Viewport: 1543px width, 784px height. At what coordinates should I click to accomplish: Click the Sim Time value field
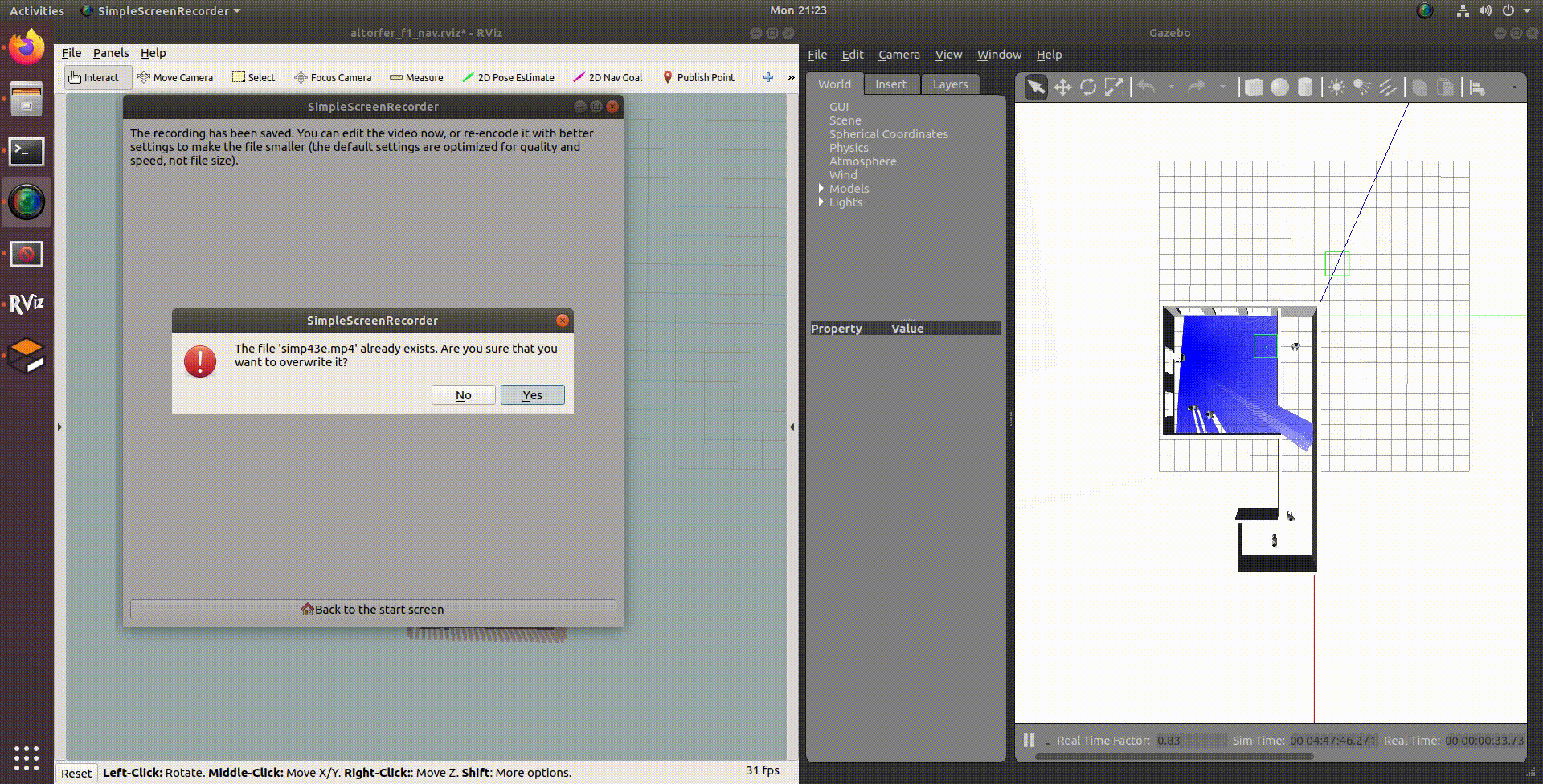click(x=1333, y=741)
